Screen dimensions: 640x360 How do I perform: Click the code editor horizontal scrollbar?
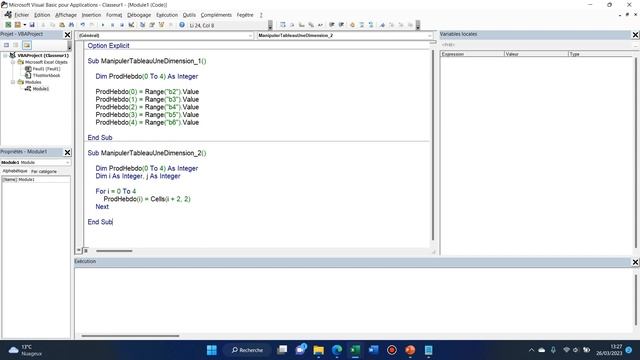click(x=114, y=251)
